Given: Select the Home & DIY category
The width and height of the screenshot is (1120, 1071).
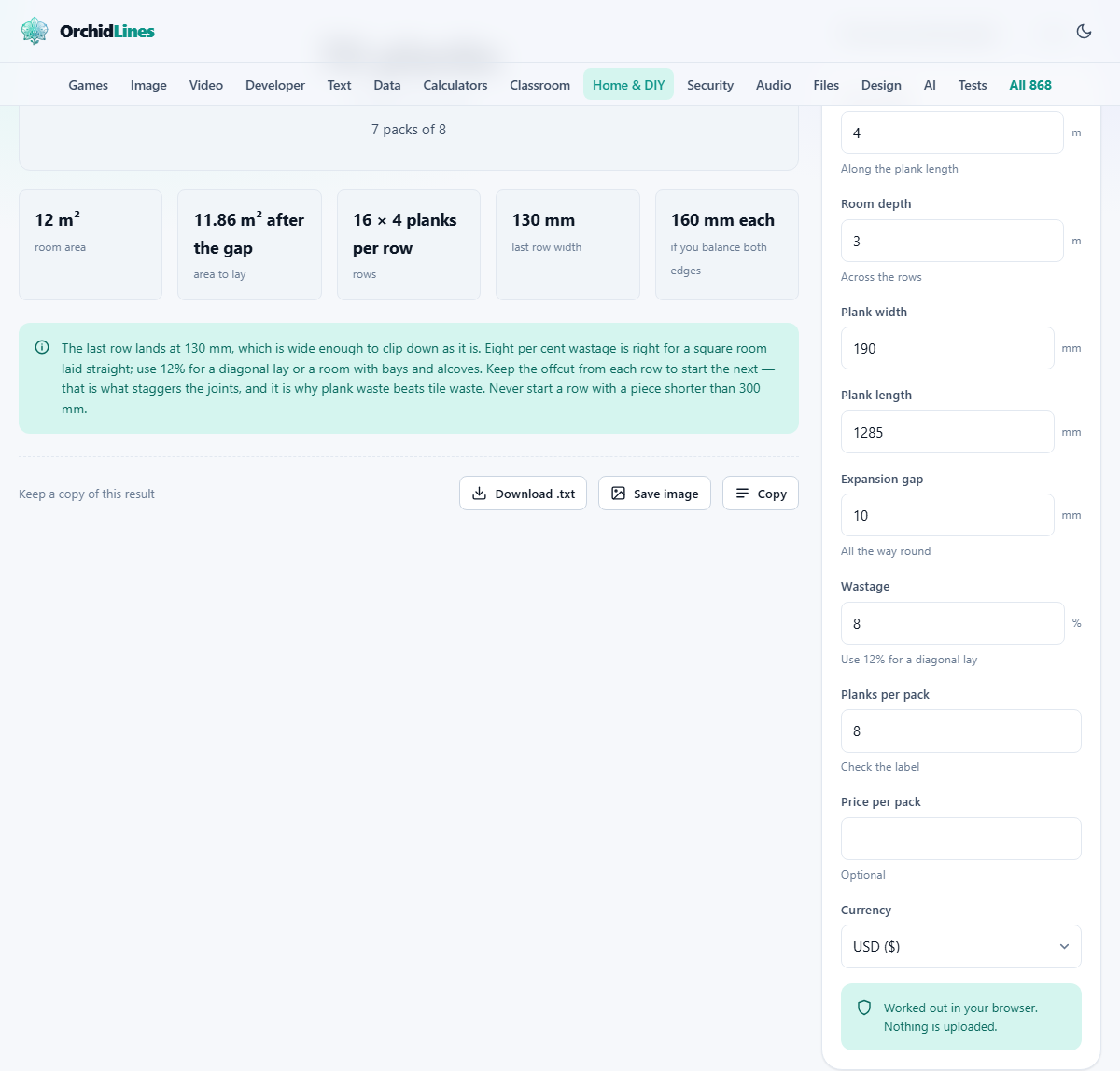Looking at the screenshot, I should click(x=629, y=85).
